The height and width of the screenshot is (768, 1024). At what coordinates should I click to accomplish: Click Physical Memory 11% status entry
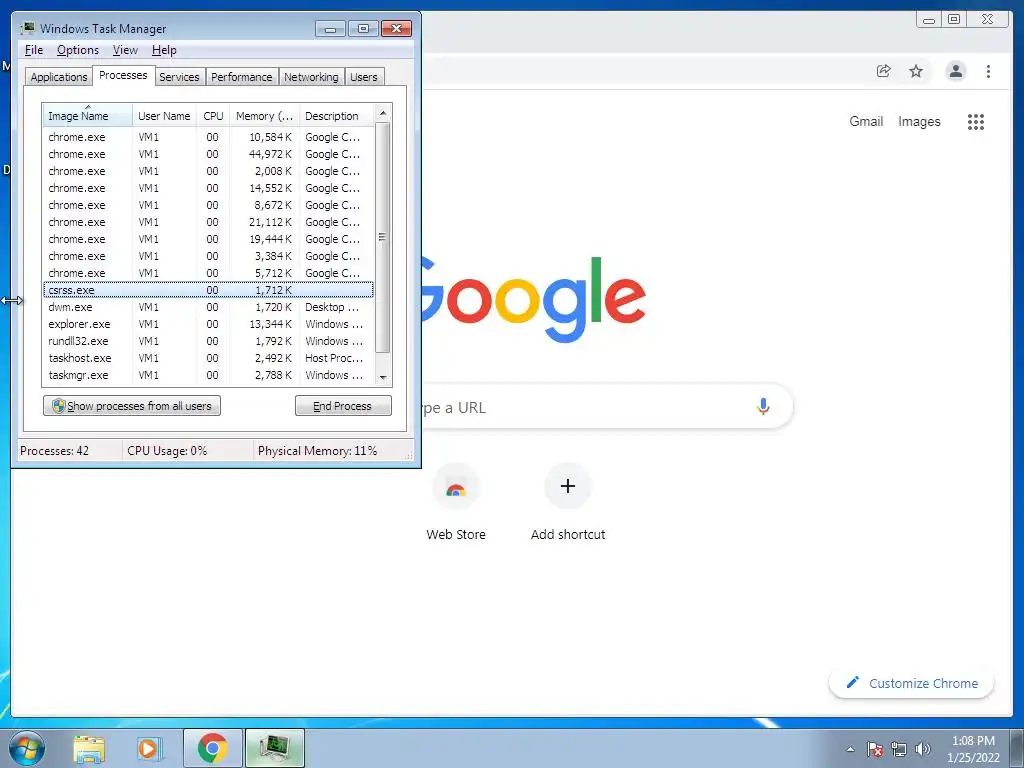click(317, 451)
